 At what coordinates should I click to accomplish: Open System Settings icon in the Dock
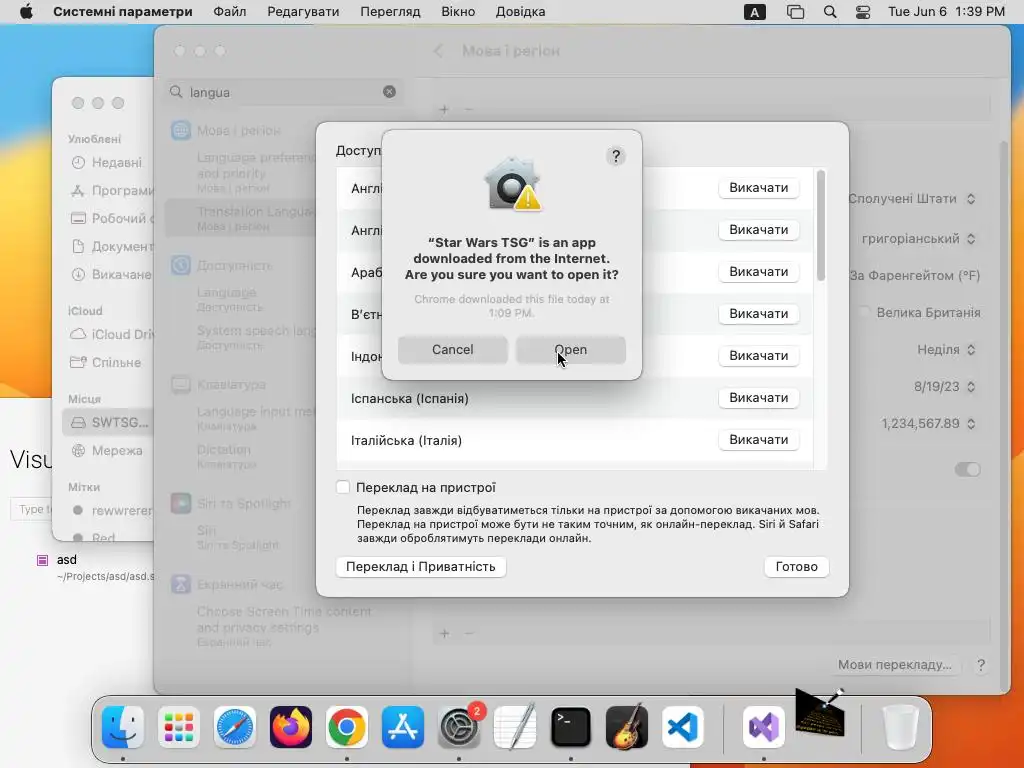[458, 727]
